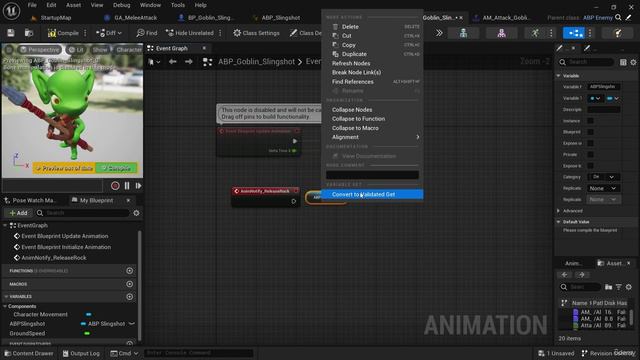Screen dimensions: 640x360
Task: Collapse the Variables section
Action: click(6, 296)
